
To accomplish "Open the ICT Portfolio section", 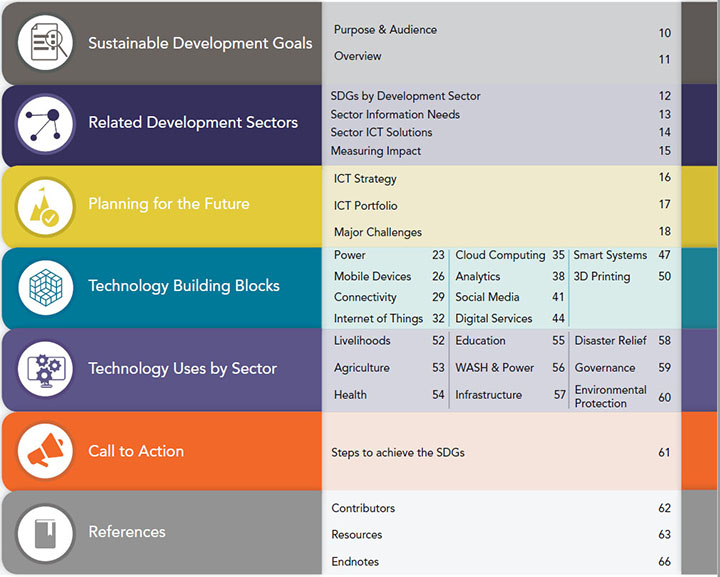I will click(x=366, y=206).
